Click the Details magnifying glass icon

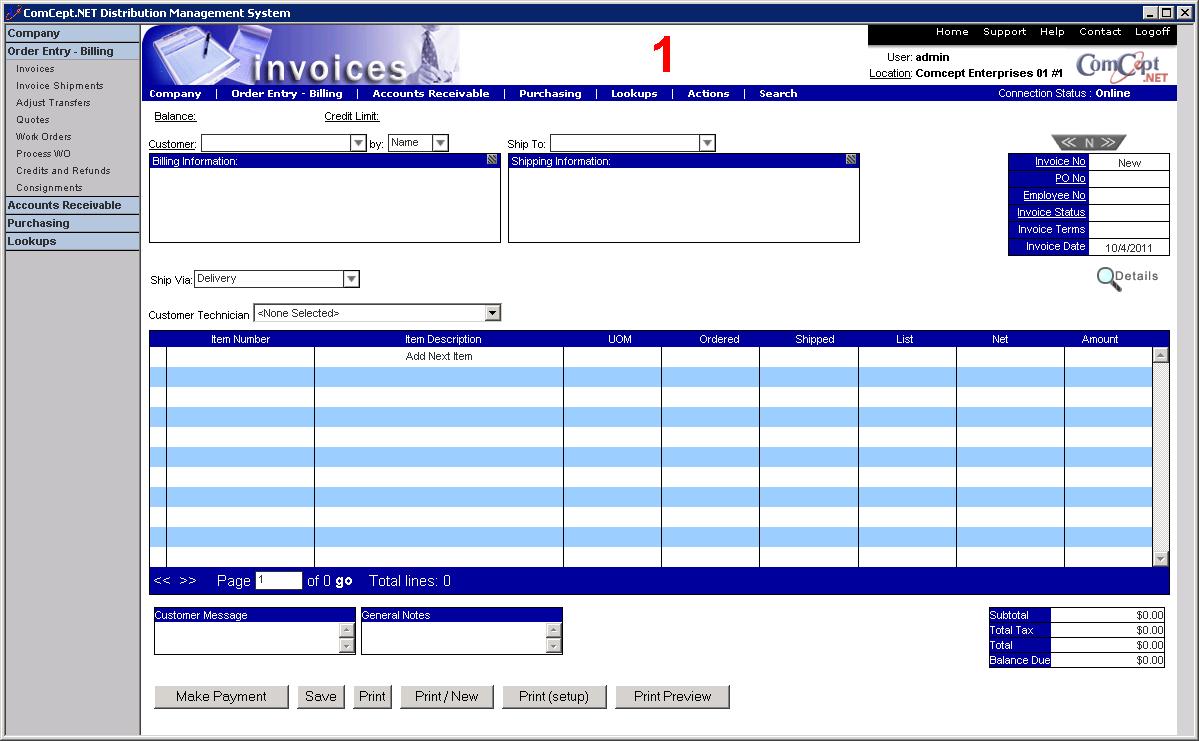tap(1109, 279)
